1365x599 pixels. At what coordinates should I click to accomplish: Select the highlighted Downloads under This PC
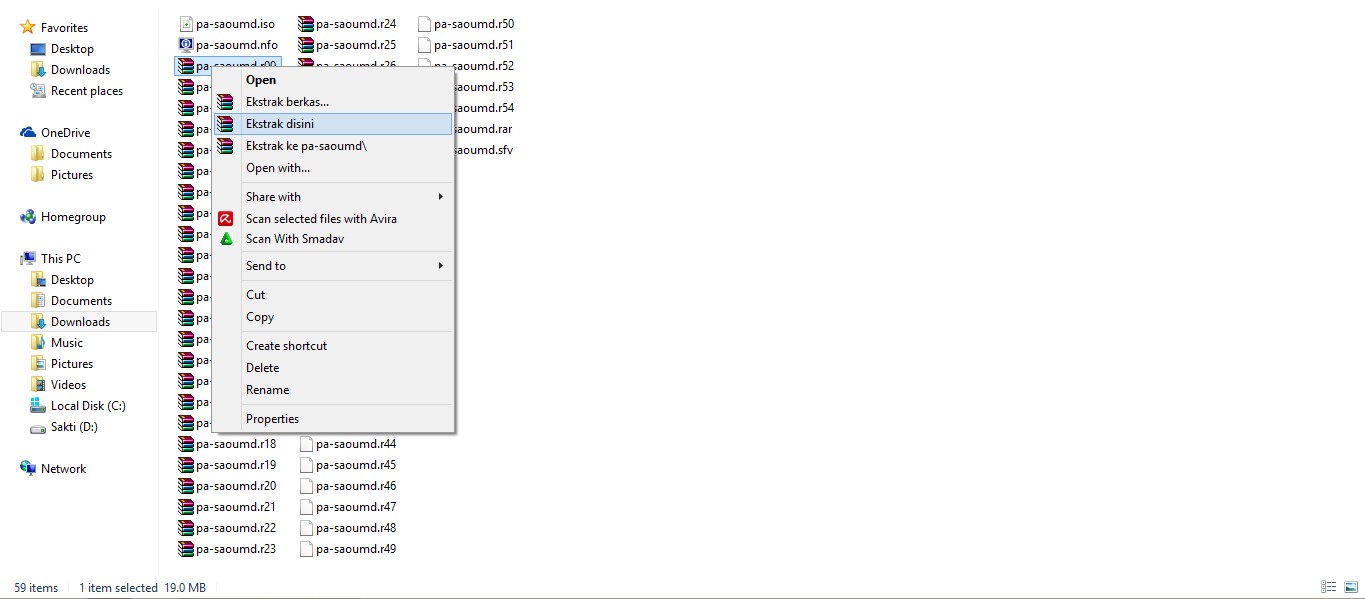point(80,321)
